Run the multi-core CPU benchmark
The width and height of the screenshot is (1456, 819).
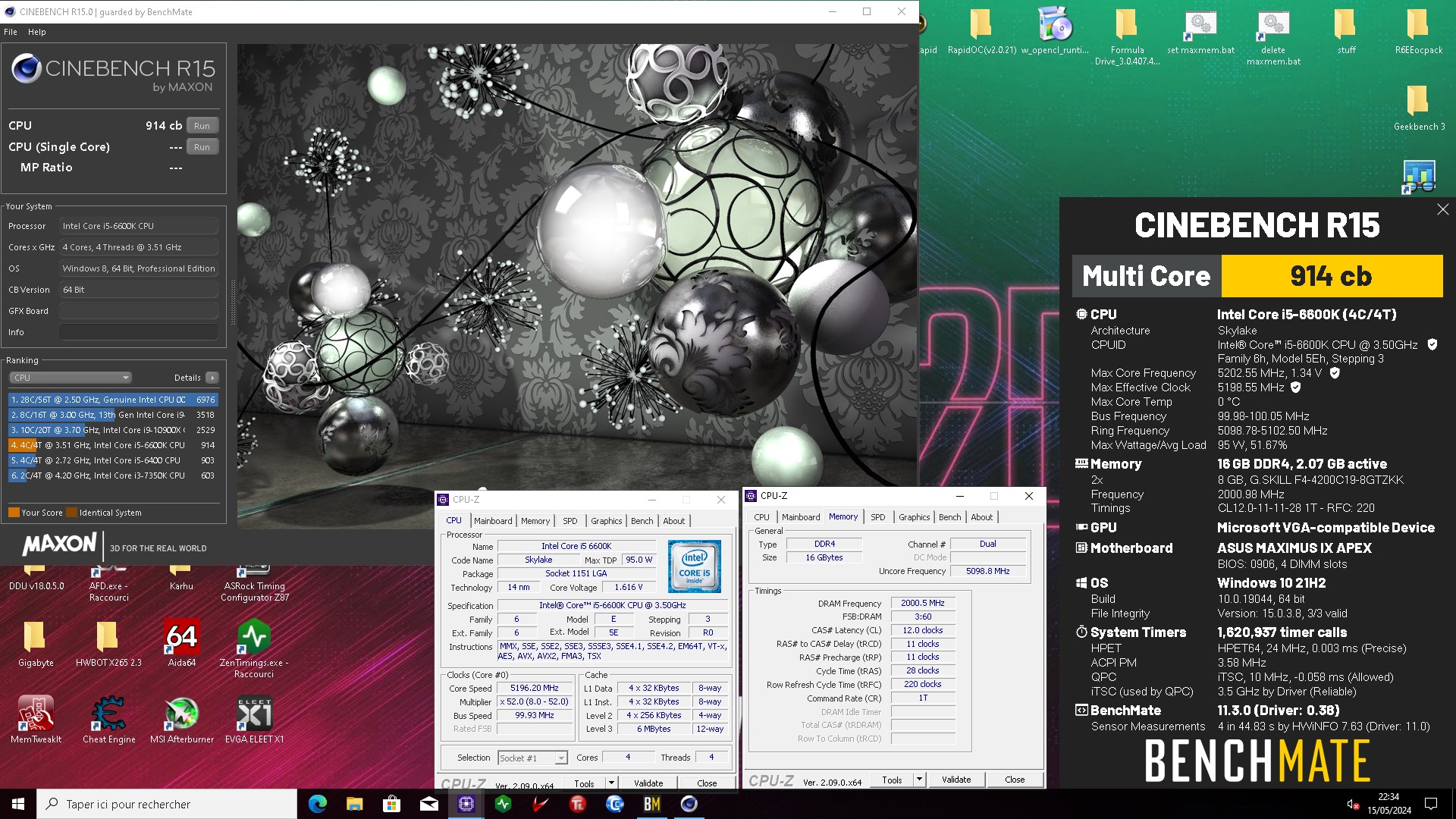tap(202, 126)
